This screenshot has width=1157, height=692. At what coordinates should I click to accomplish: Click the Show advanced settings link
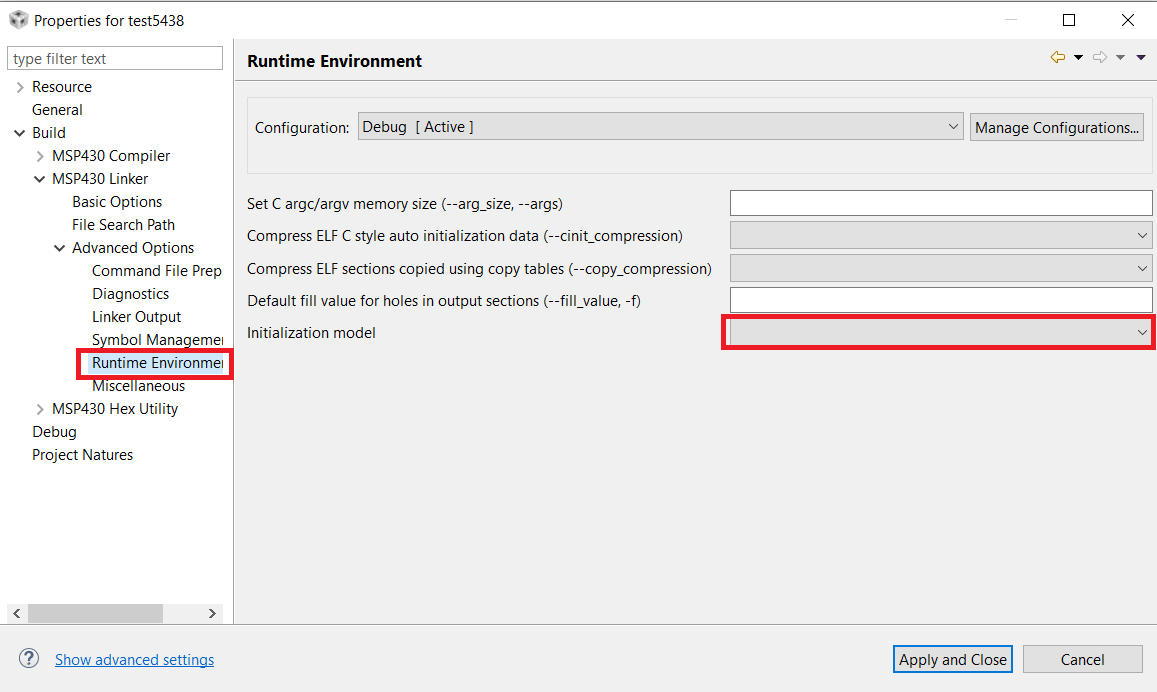tap(134, 660)
